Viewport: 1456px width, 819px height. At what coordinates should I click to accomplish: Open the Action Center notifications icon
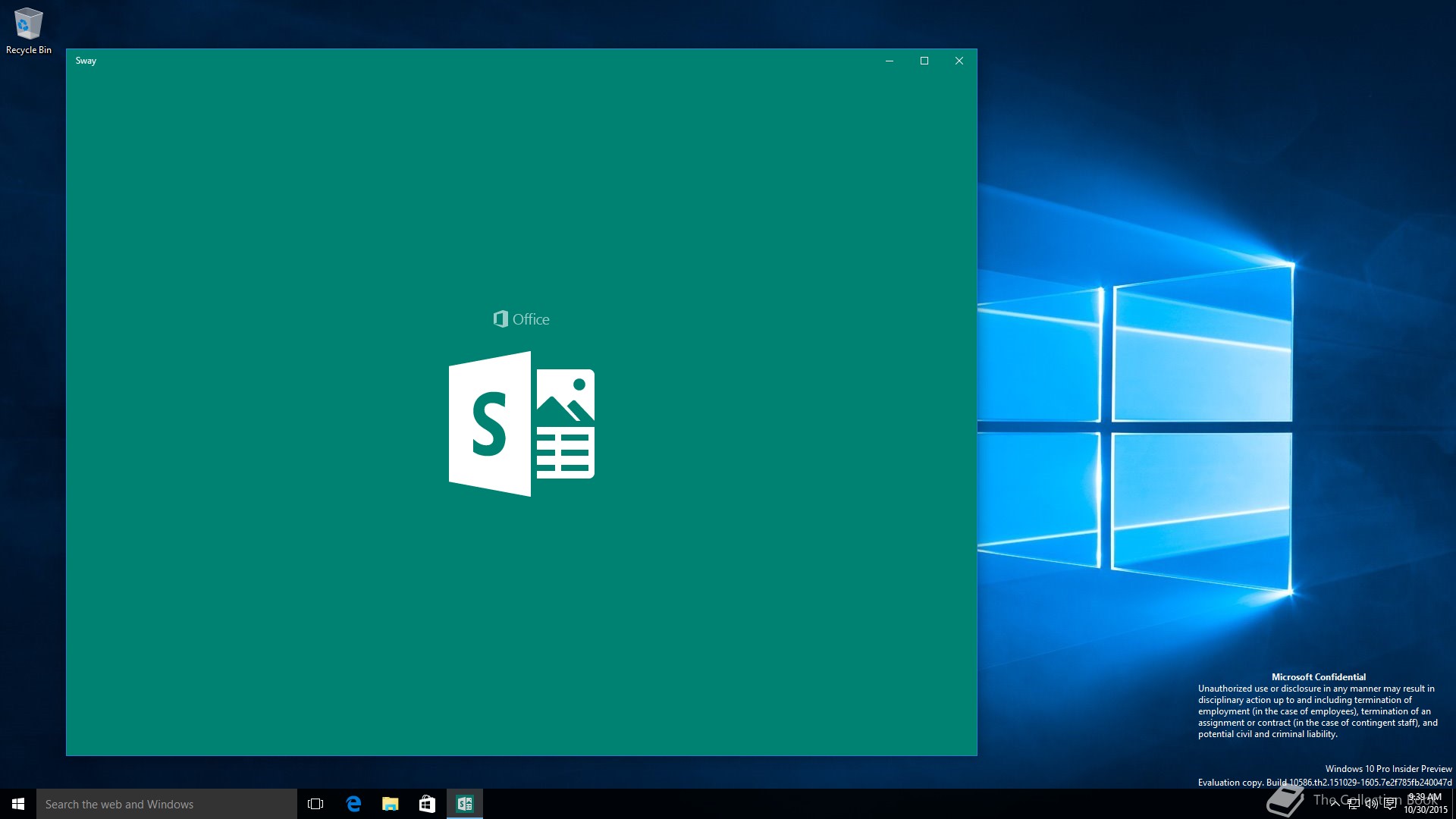(1390, 804)
